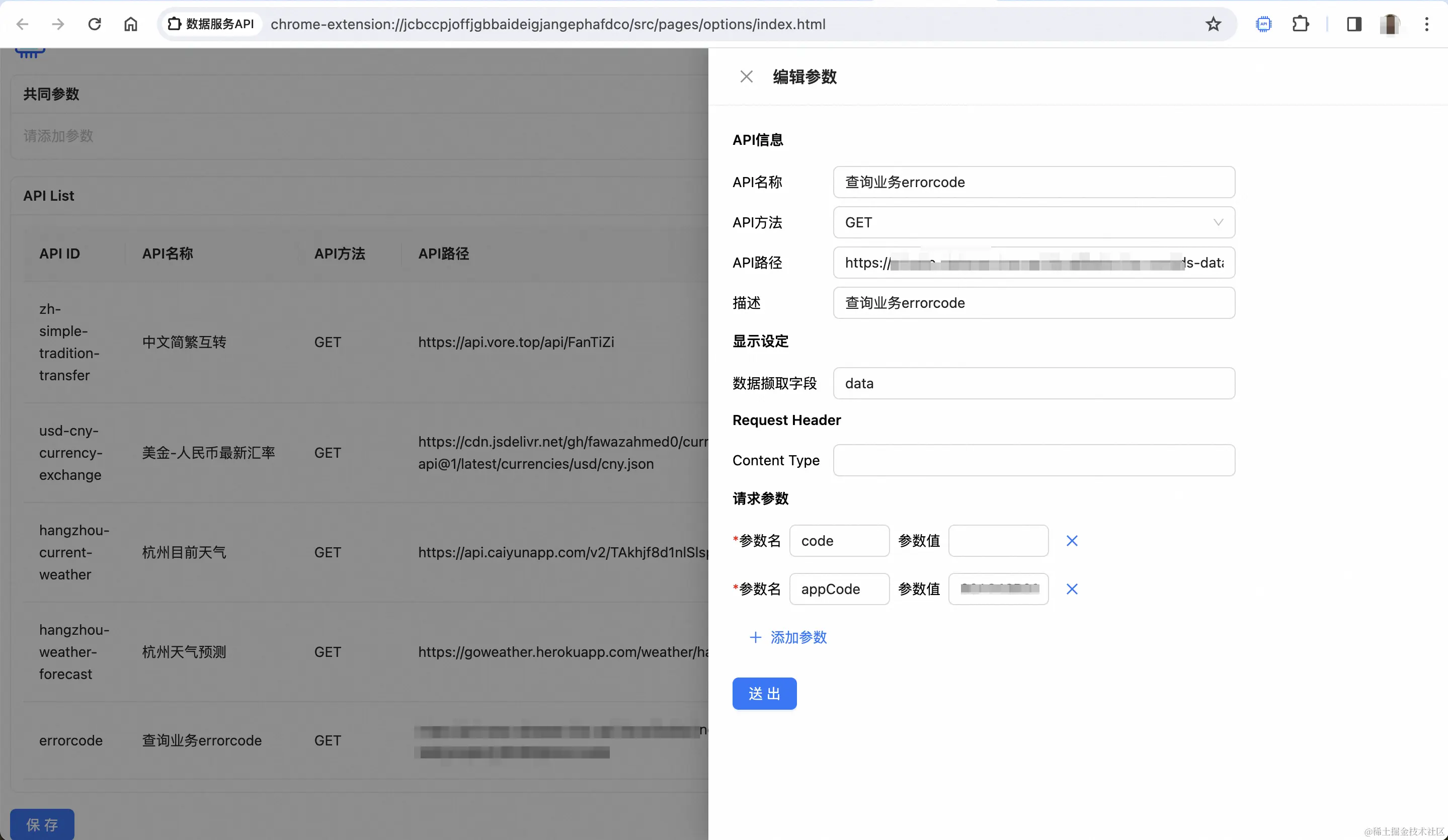Close the 编辑参数 drawer with X icon
The image size is (1448, 840).
point(746,76)
